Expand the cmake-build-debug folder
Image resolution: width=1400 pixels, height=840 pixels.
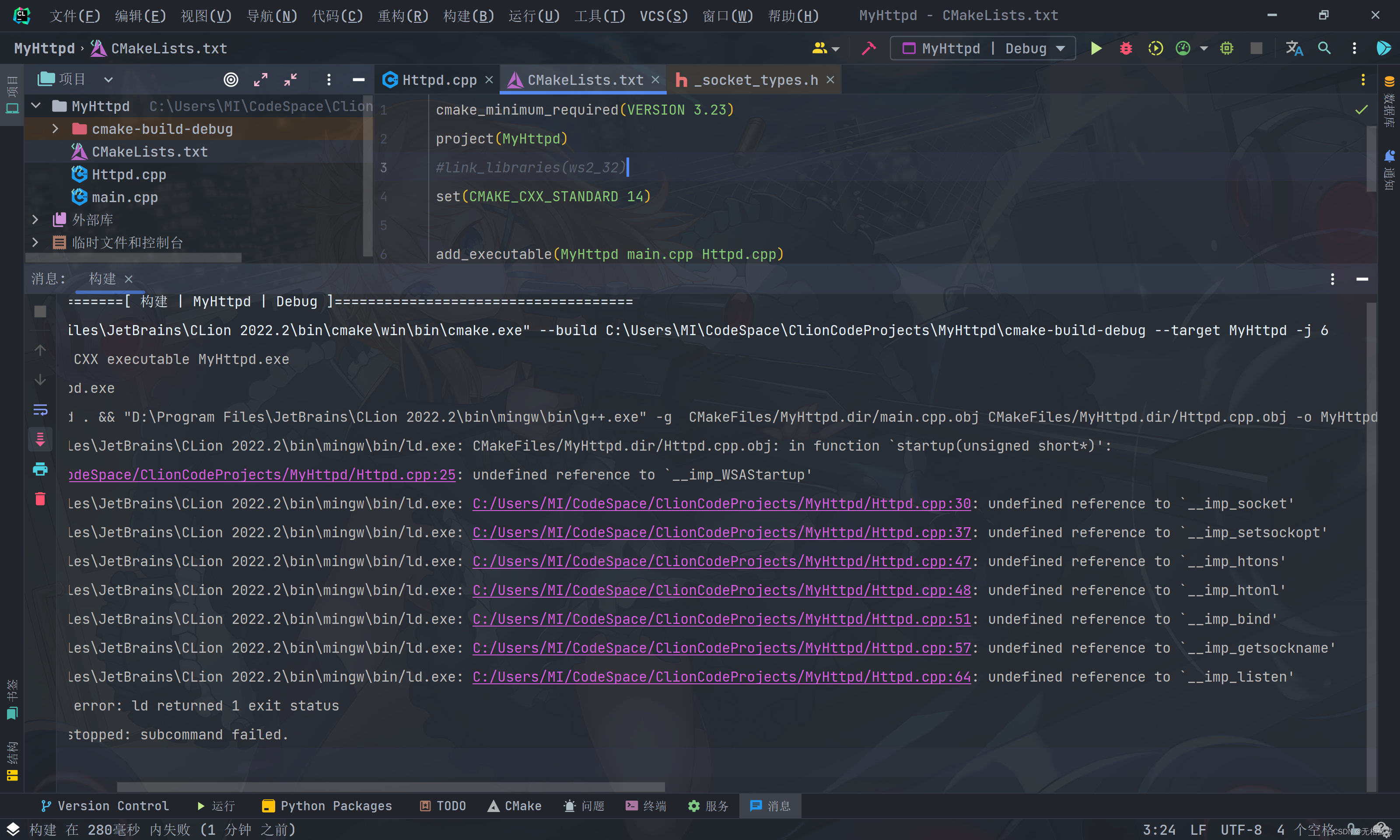[56, 129]
